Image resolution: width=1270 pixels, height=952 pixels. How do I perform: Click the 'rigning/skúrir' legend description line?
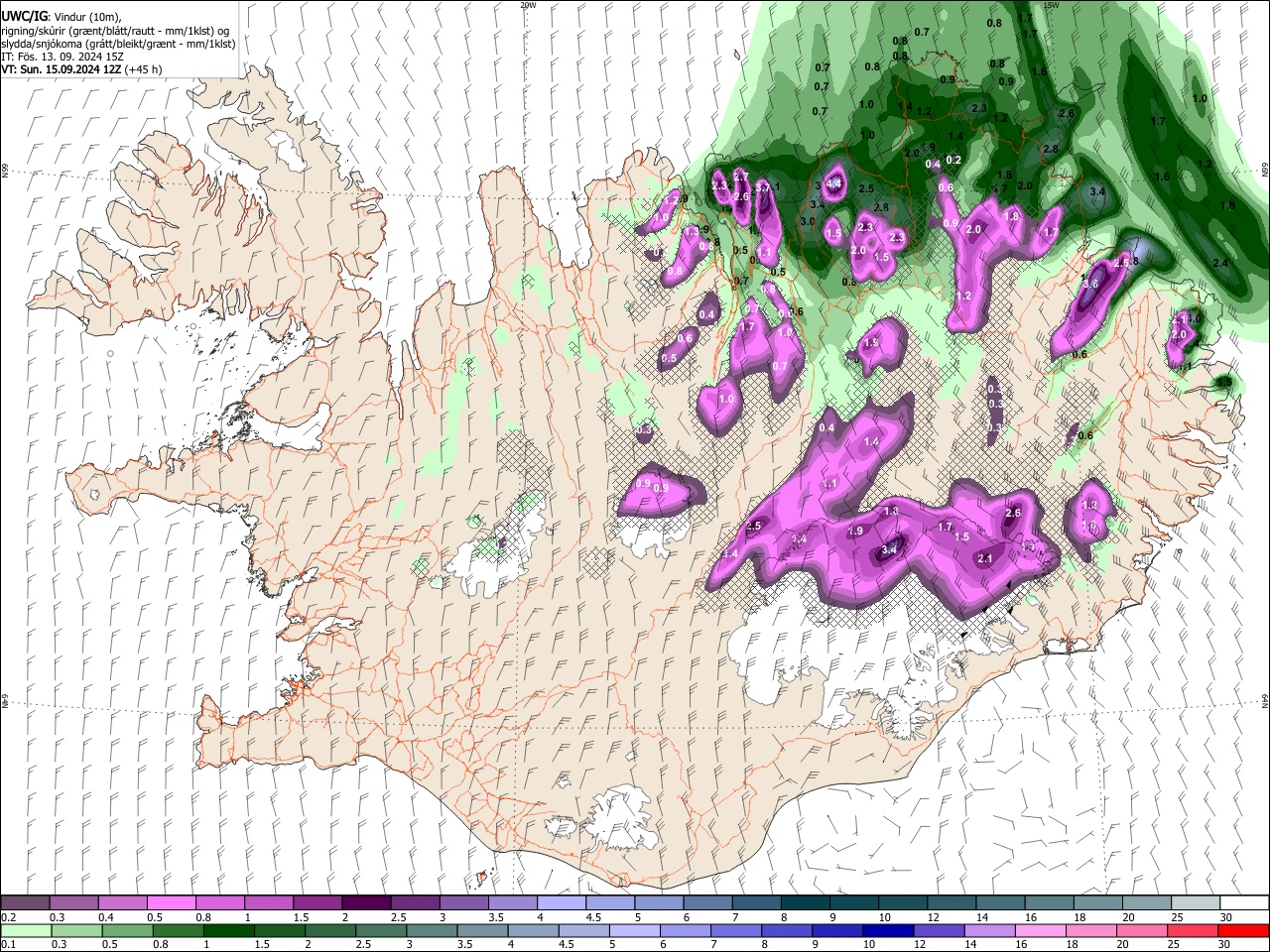click(116, 30)
